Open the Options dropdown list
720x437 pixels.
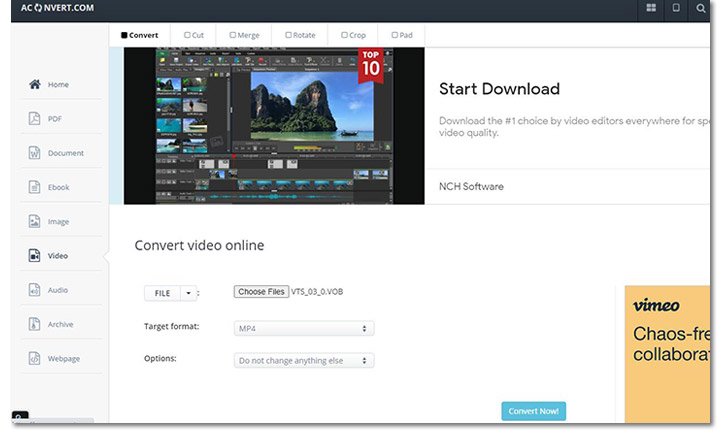point(303,360)
